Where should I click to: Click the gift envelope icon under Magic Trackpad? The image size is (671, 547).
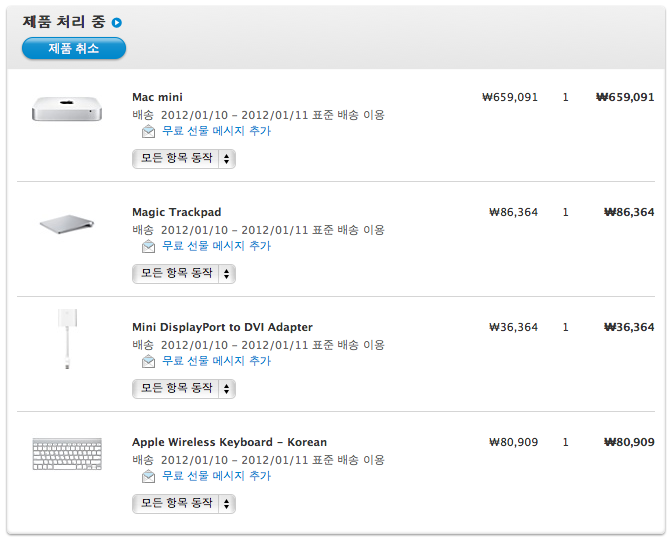[x=148, y=247]
